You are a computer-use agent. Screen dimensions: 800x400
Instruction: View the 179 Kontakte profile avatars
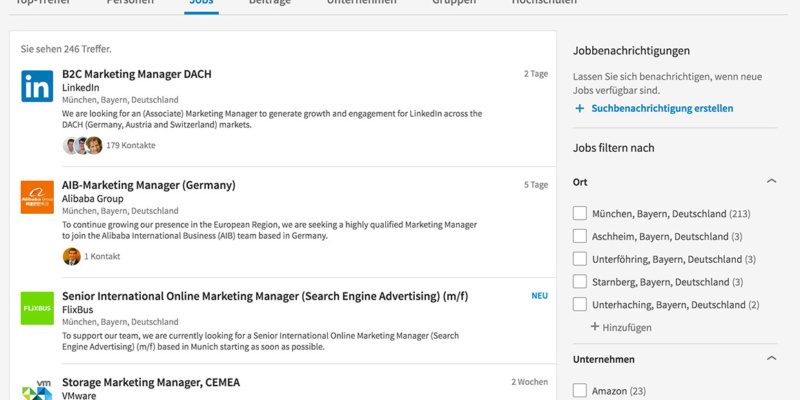83,145
